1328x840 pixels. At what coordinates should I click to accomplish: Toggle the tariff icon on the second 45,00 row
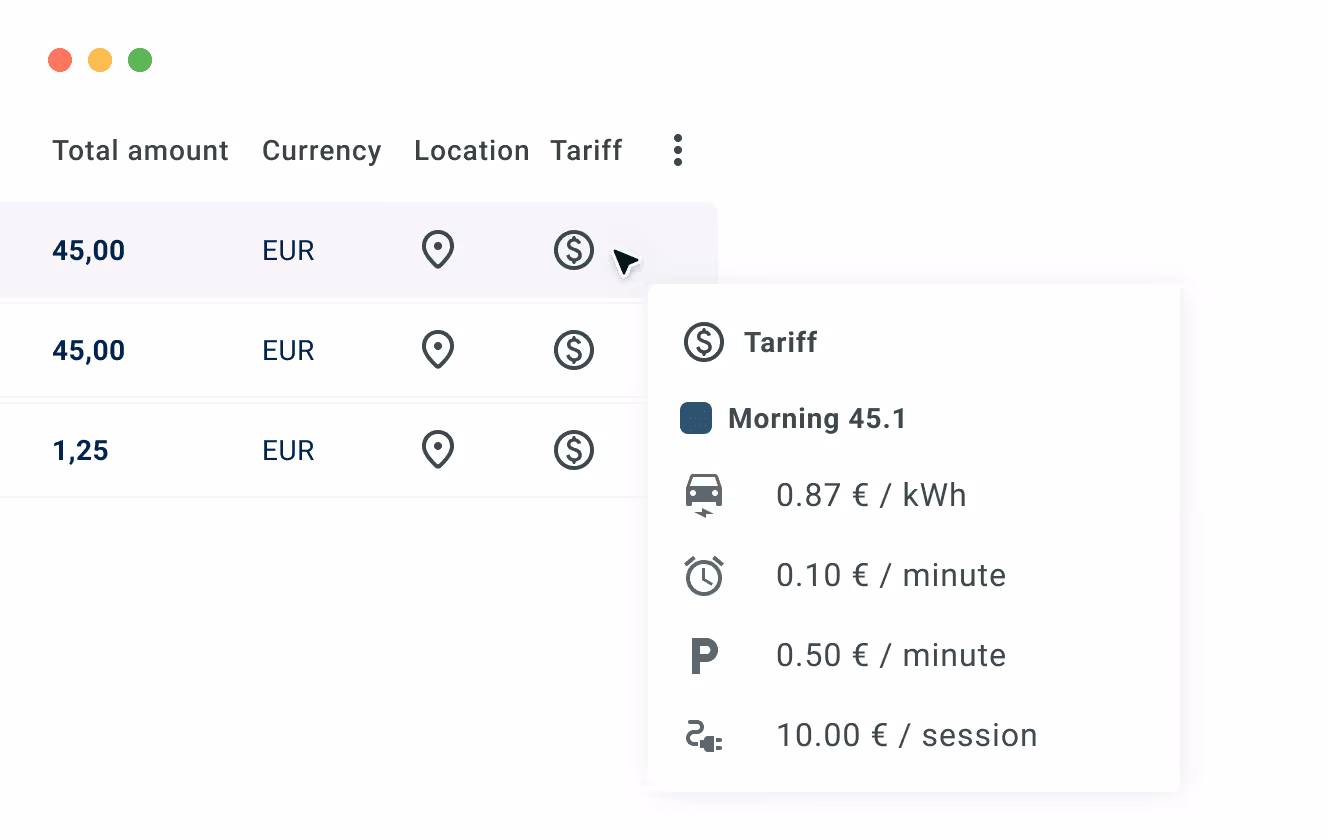573,350
